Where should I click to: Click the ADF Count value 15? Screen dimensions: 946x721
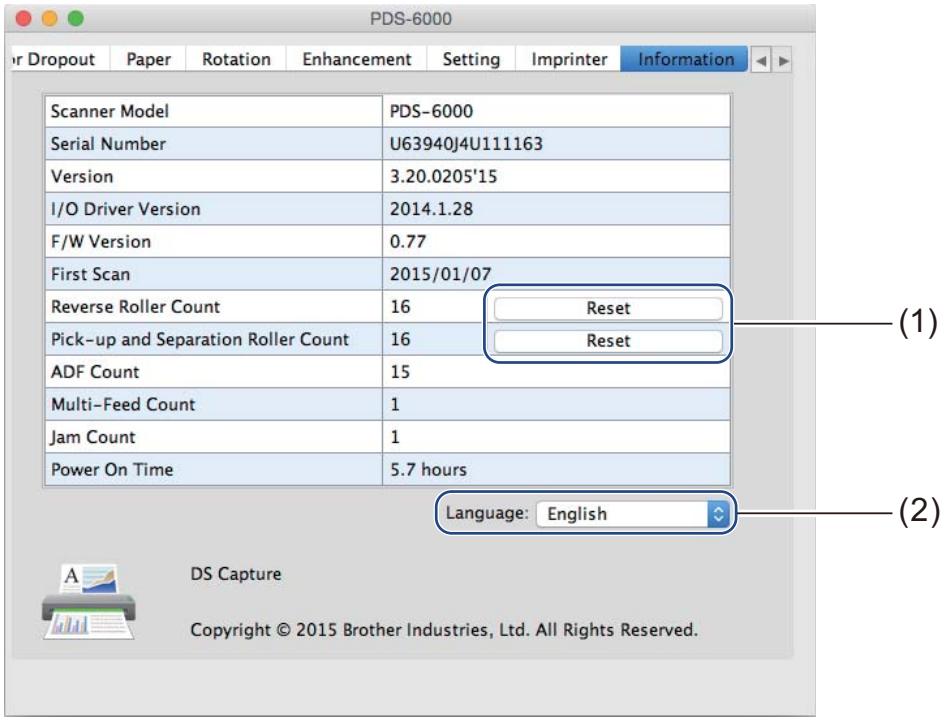(x=400, y=372)
